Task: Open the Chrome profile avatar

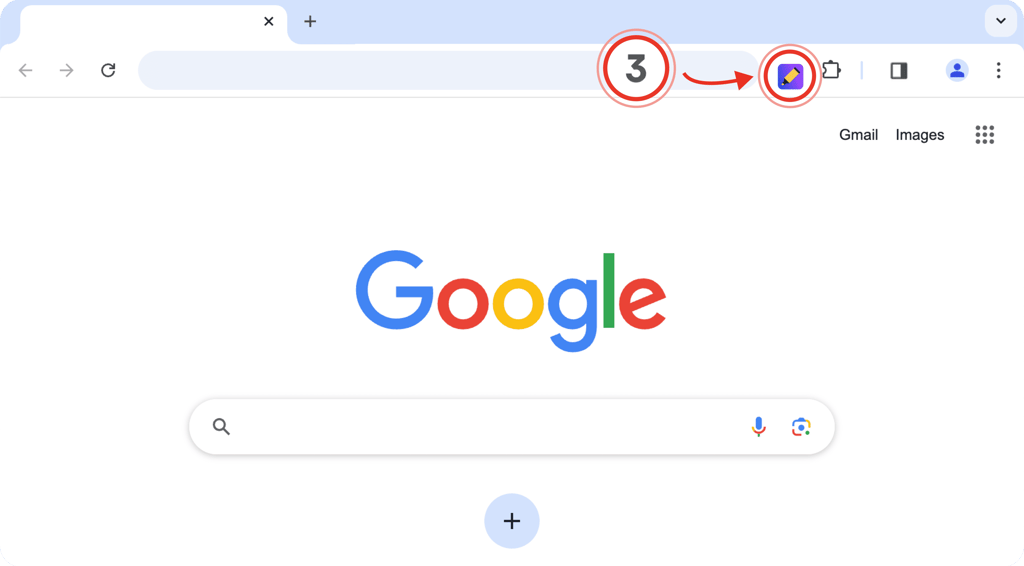Action: 957,70
